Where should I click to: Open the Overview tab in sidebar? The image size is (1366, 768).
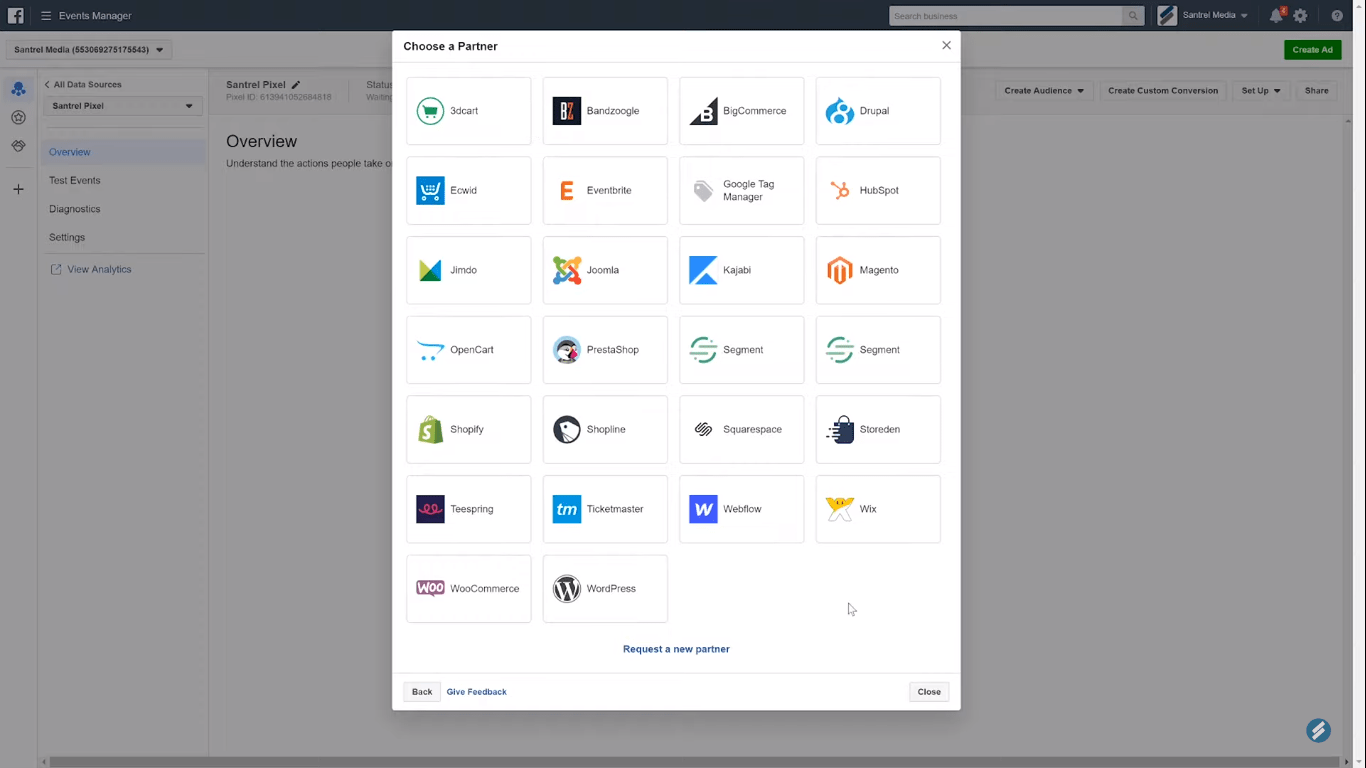125,152
